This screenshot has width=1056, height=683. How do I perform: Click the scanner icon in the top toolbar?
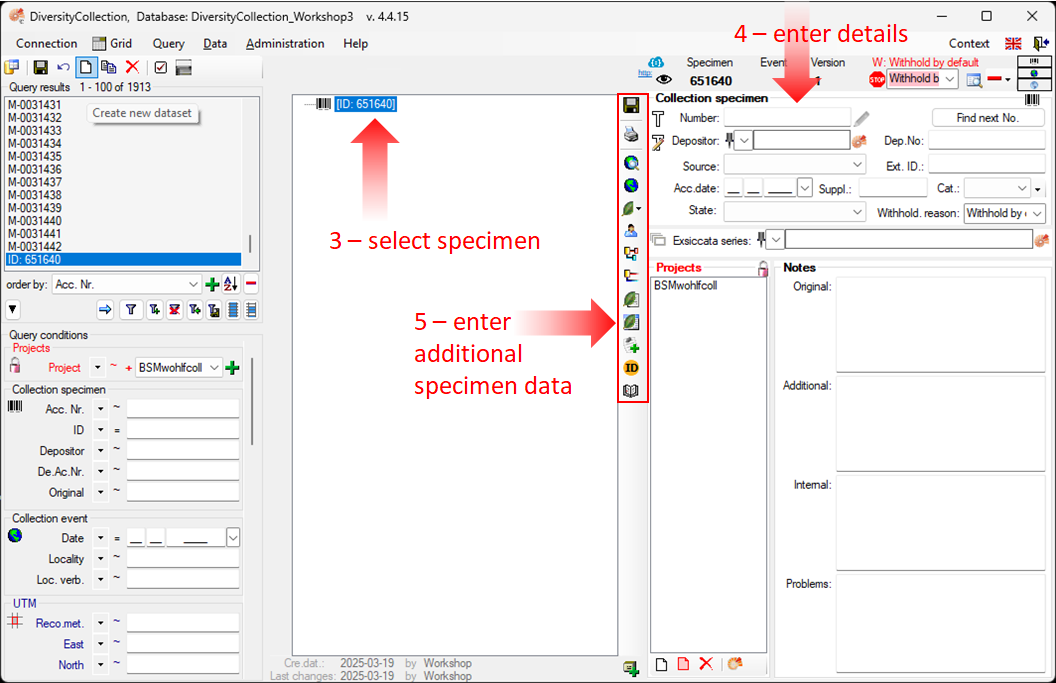click(183, 67)
